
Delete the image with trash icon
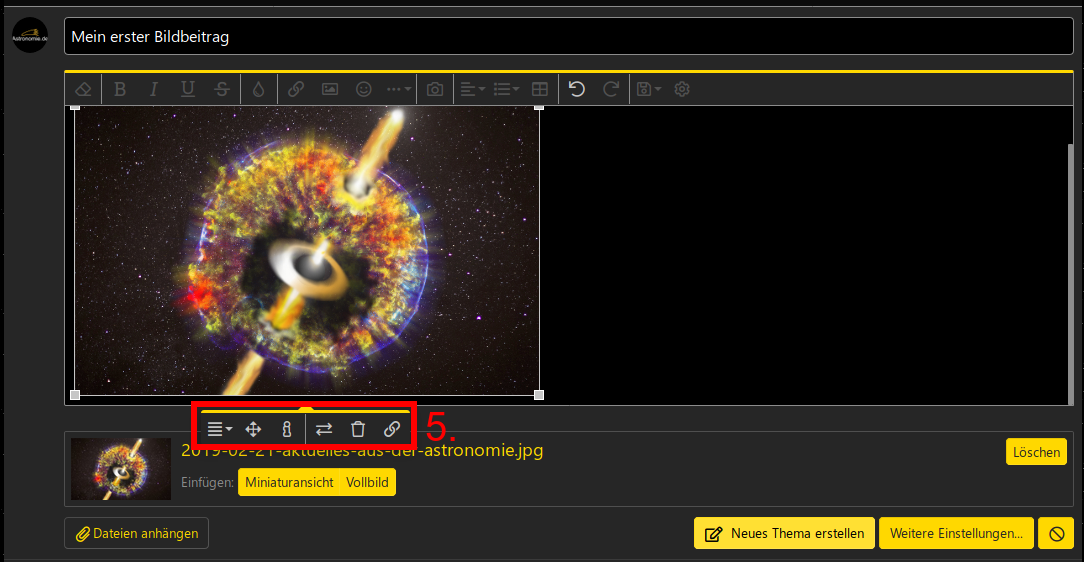pyautogui.click(x=357, y=429)
